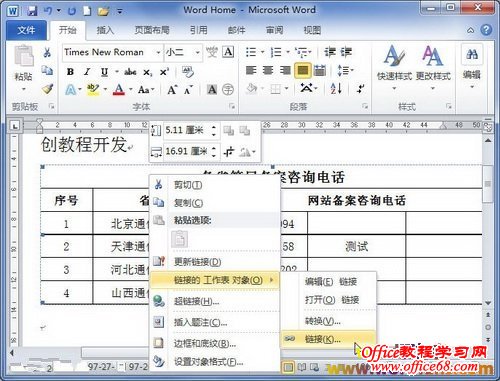Click the Enclose Characters circle icon

(228, 89)
